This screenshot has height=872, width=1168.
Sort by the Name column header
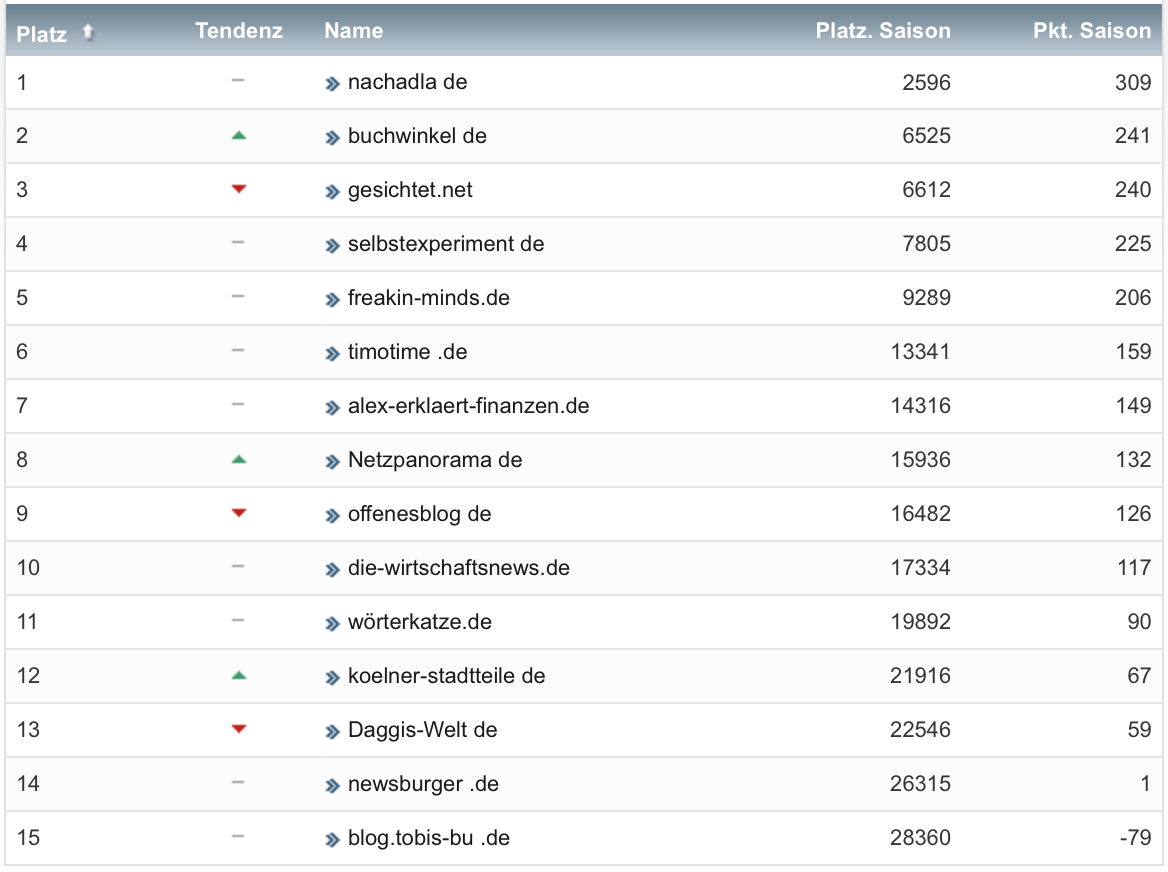point(353,31)
